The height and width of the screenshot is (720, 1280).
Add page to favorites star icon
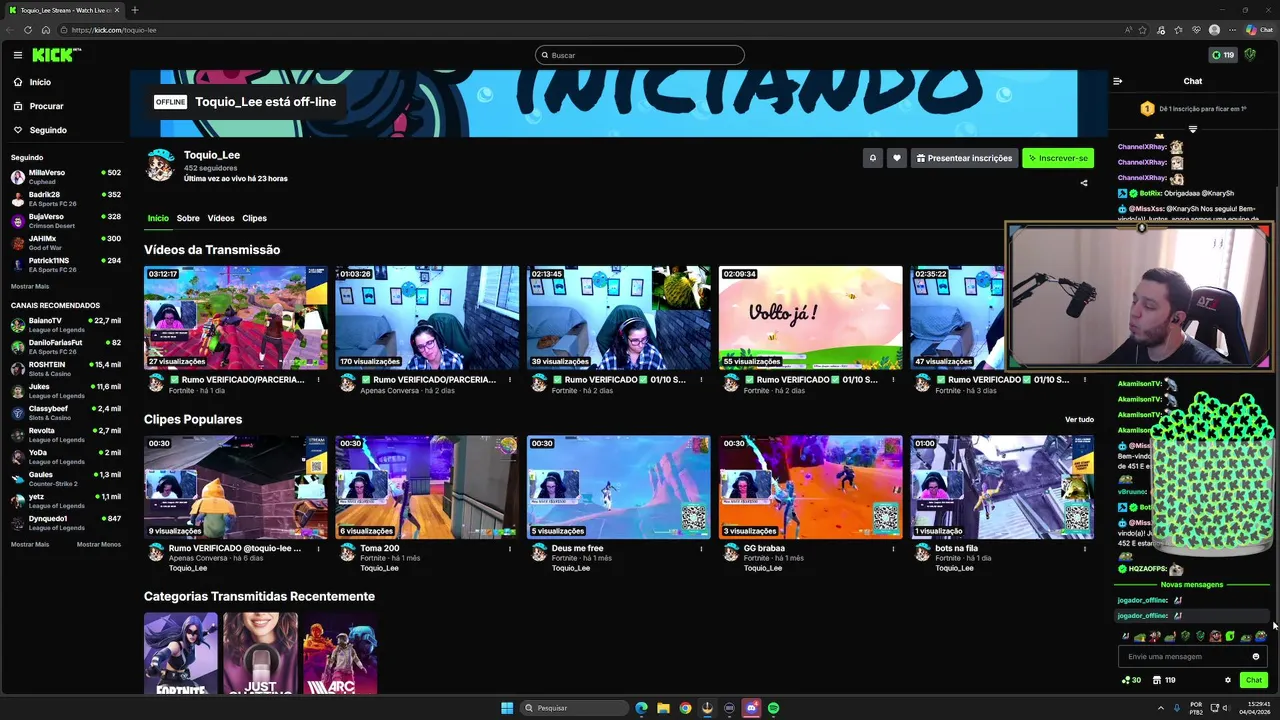1143,30
